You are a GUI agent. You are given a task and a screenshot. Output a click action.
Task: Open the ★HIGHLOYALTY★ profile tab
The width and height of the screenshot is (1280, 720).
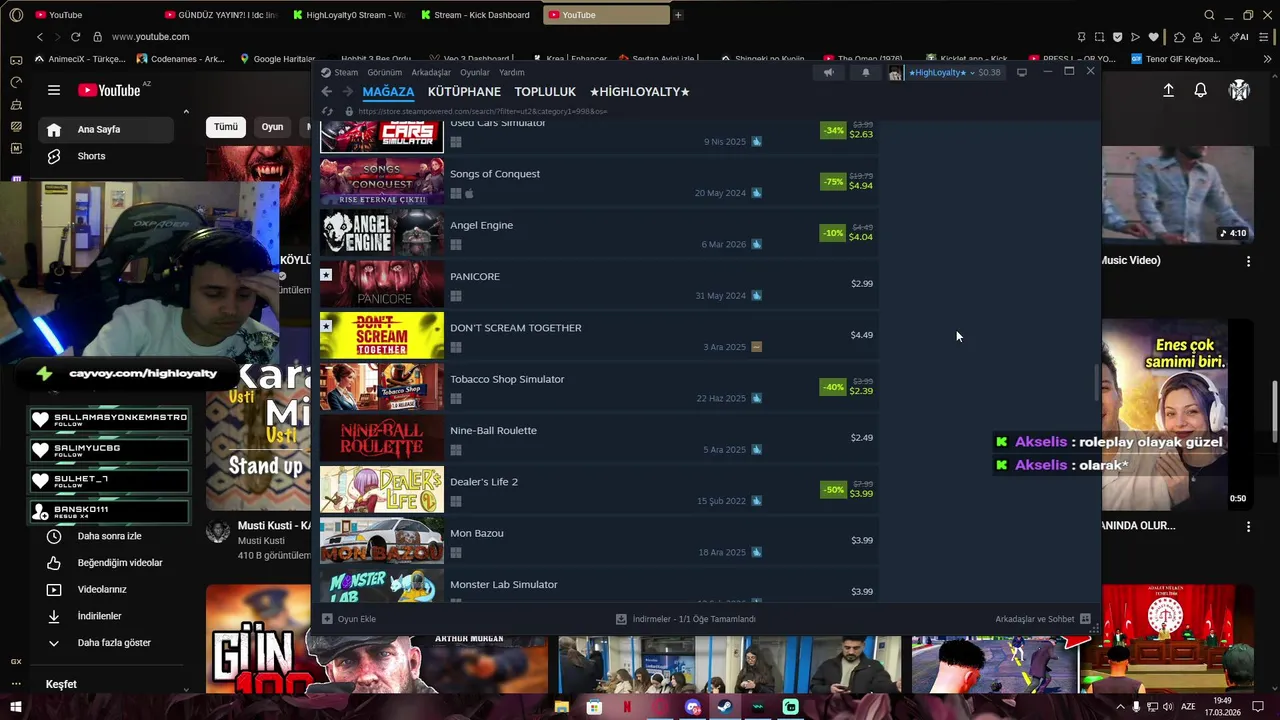tap(640, 91)
